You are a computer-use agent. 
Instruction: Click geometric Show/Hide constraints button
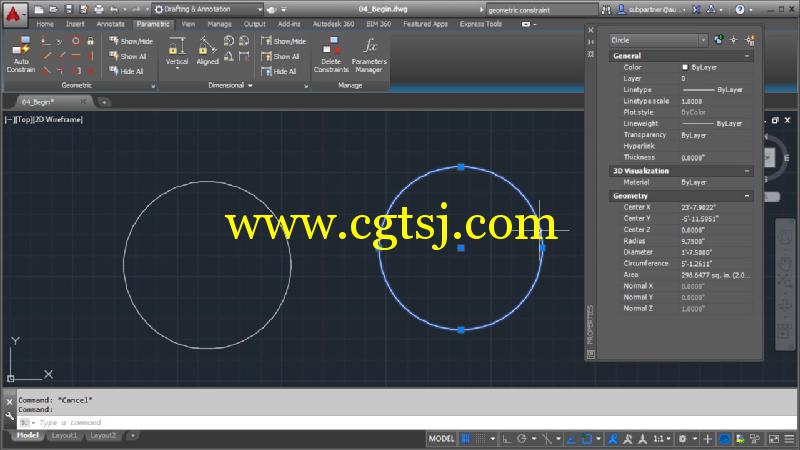point(131,41)
